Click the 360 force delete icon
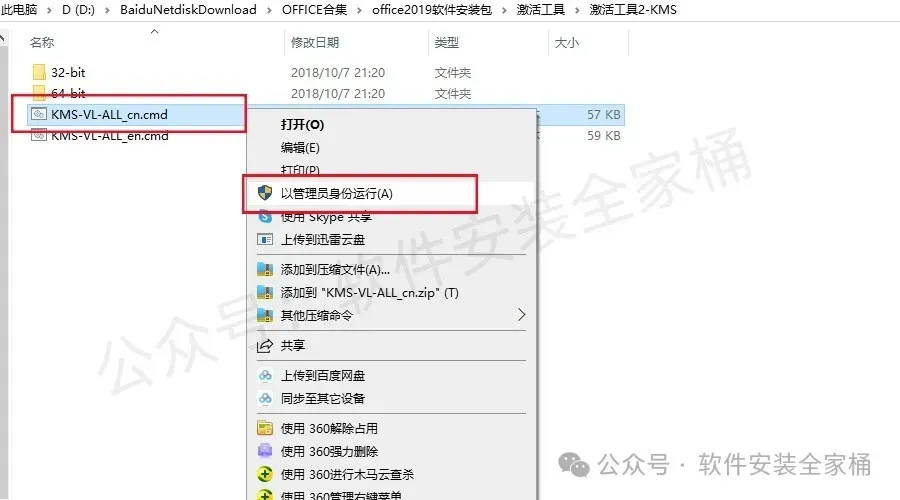The image size is (900, 500). coord(265,451)
